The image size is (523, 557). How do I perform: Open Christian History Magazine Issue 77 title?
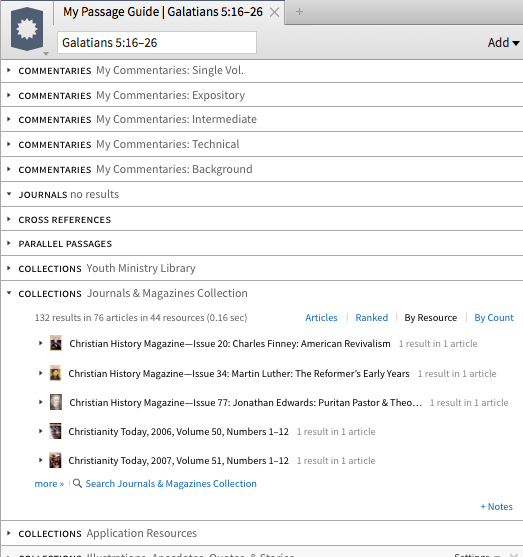[246, 403]
